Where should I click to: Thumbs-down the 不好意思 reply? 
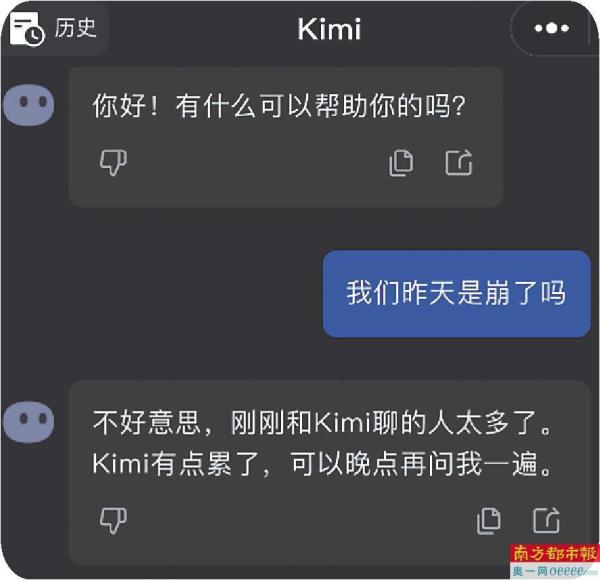pos(113,520)
